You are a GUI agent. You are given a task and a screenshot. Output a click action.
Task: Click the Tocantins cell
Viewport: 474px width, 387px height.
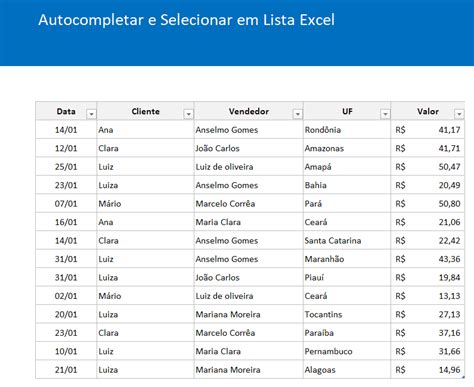tap(347, 314)
